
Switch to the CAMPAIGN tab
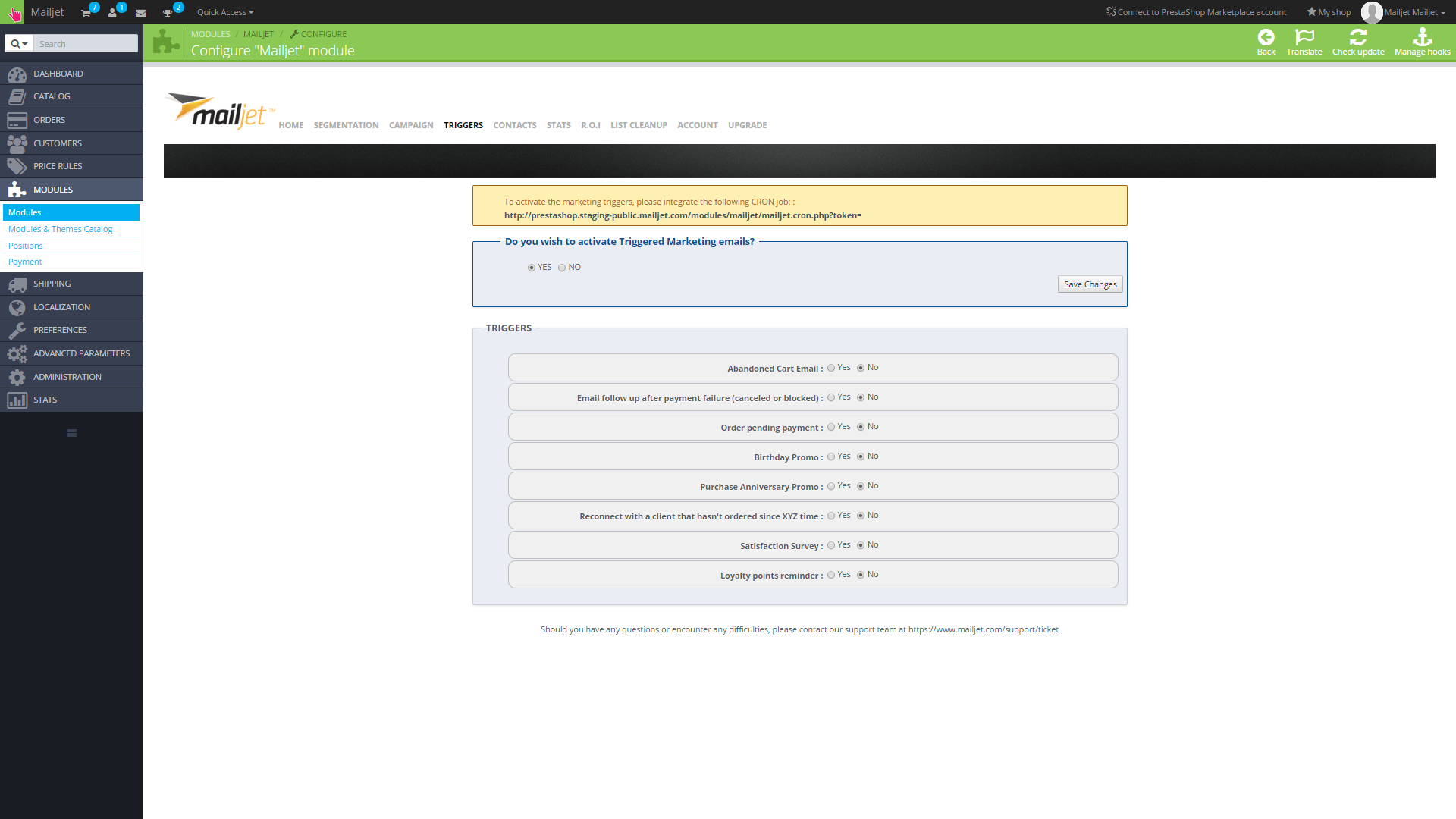[x=411, y=125]
